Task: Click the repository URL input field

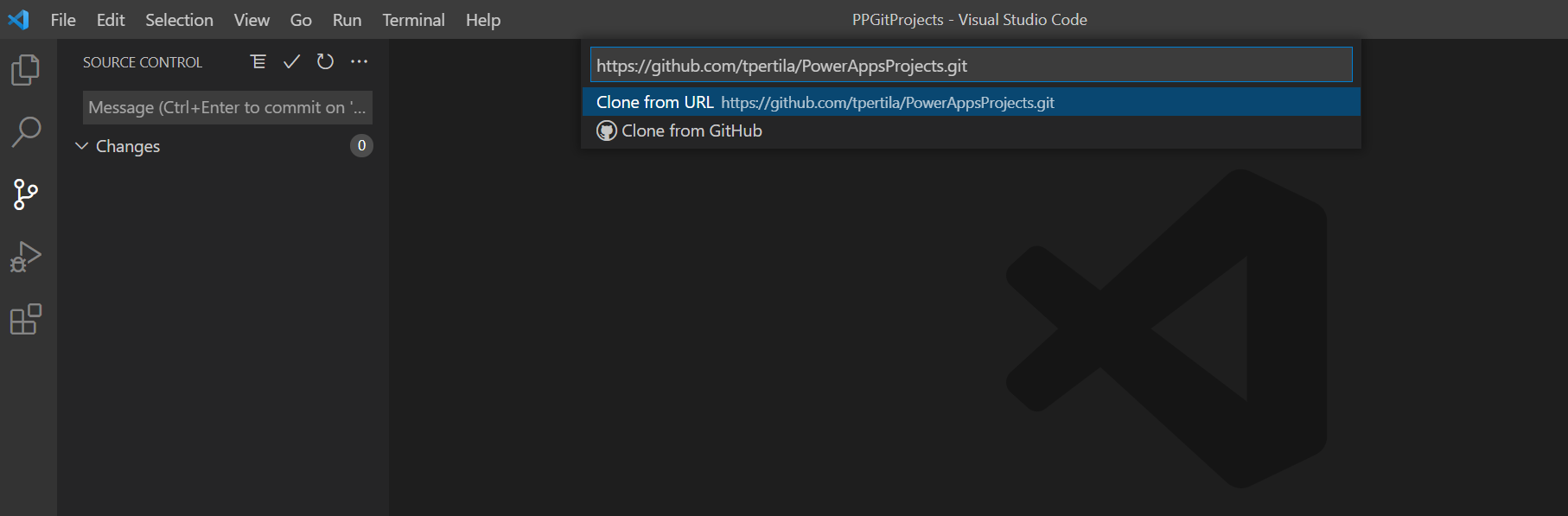Action: (971, 66)
